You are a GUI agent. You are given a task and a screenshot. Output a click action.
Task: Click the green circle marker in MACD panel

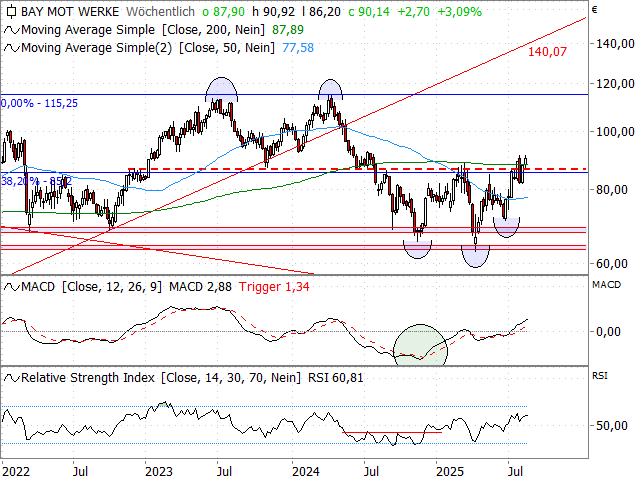pyautogui.click(x=420, y=345)
